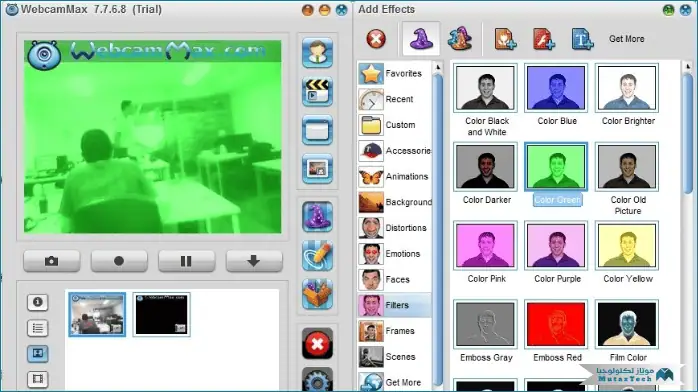Open the settings gear icon
This screenshot has height=392, width=698.
click(x=317, y=380)
